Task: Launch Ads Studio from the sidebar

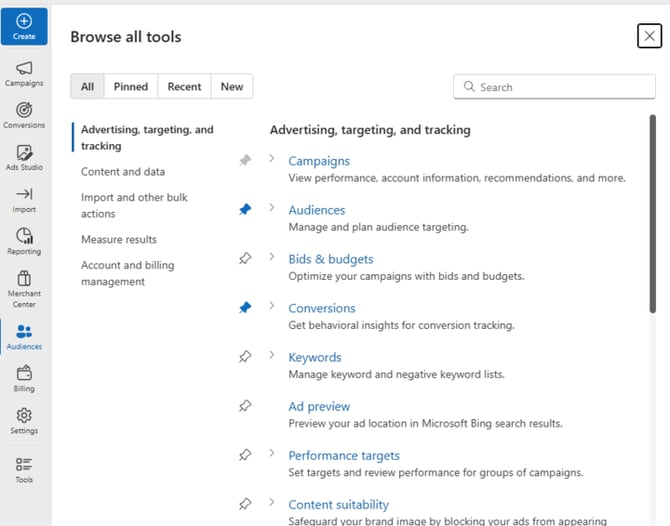Action: pyautogui.click(x=24, y=157)
